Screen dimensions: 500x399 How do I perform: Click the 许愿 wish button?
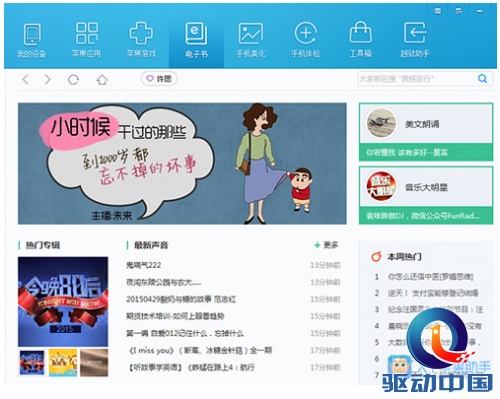(159, 79)
